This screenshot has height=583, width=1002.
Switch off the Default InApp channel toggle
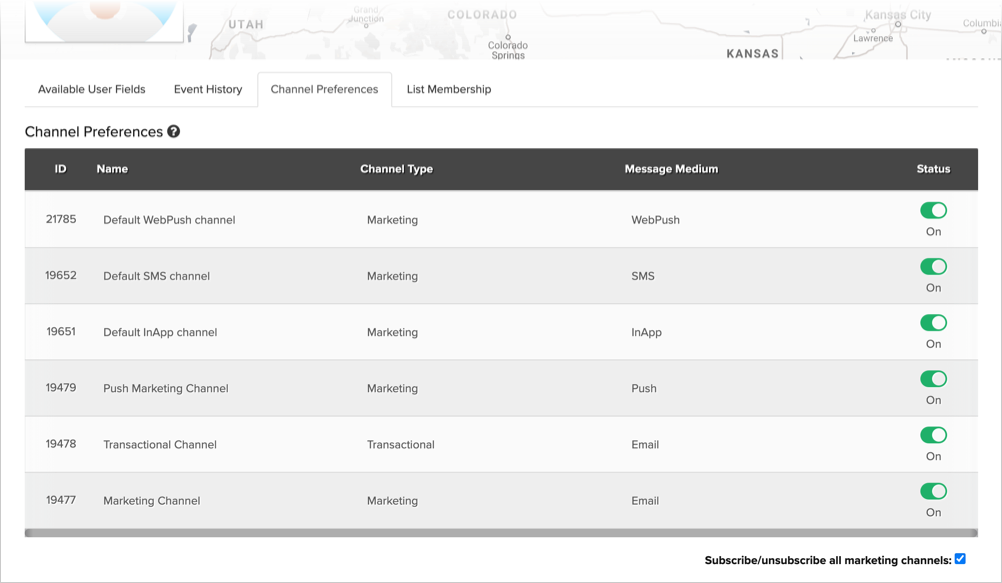click(x=933, y=323)
